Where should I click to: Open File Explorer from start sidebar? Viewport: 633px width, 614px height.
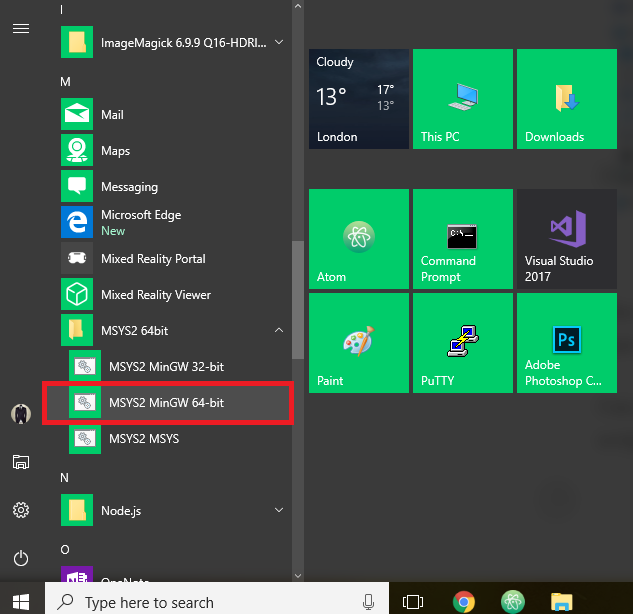pyautogui.click(x=21, y=462)
